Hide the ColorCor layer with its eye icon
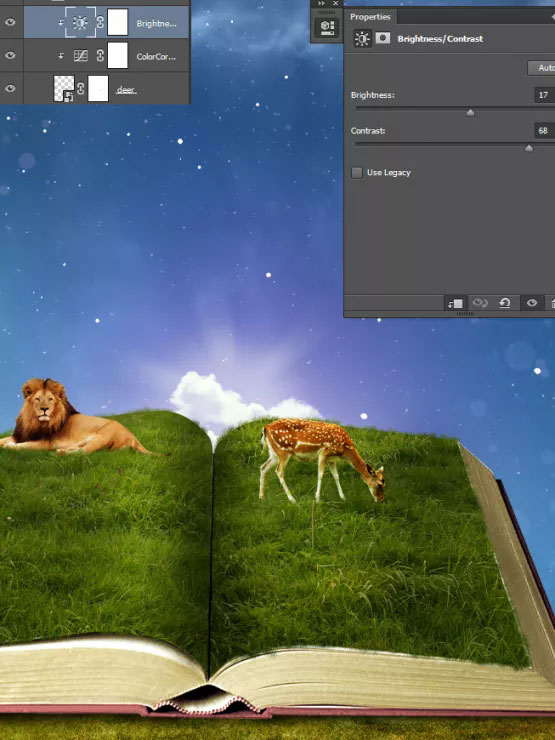Screen dimensions: 555x740 [10, 55]
